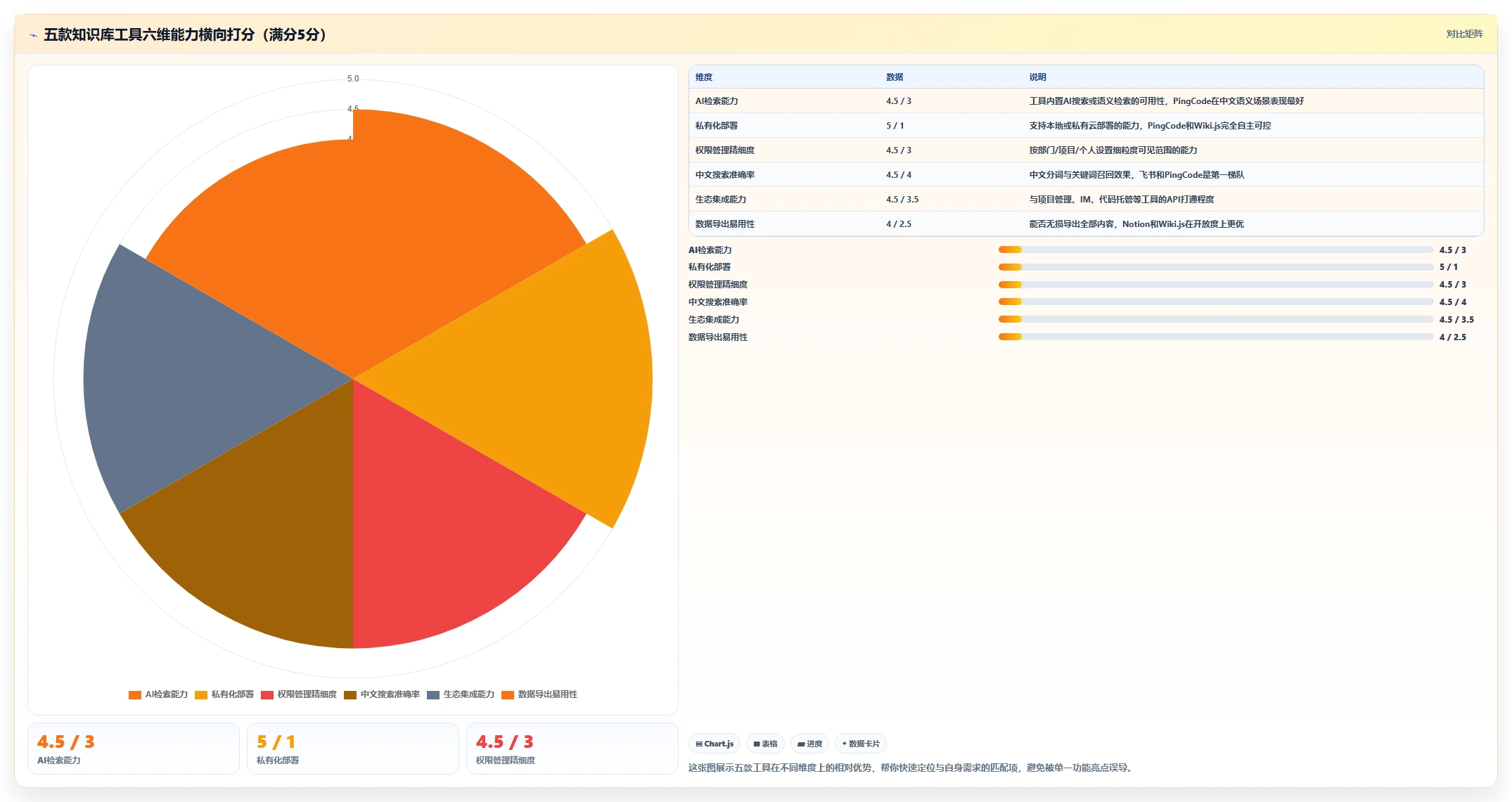Image resolution: width=1512 pixels, height=802 pixels.
Task: Toggle the 生态集成能力 legend item under the chart
Action: point(461,694)
